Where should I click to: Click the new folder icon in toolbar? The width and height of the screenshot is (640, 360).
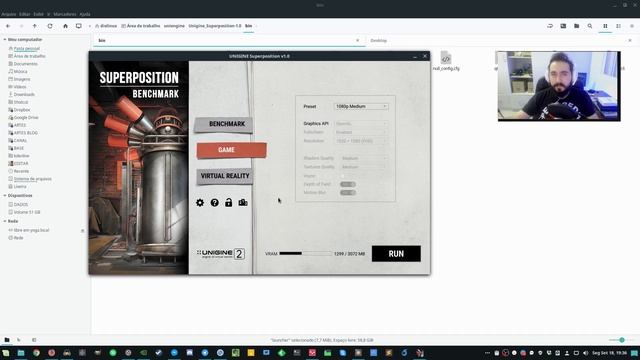coord(576,26)
